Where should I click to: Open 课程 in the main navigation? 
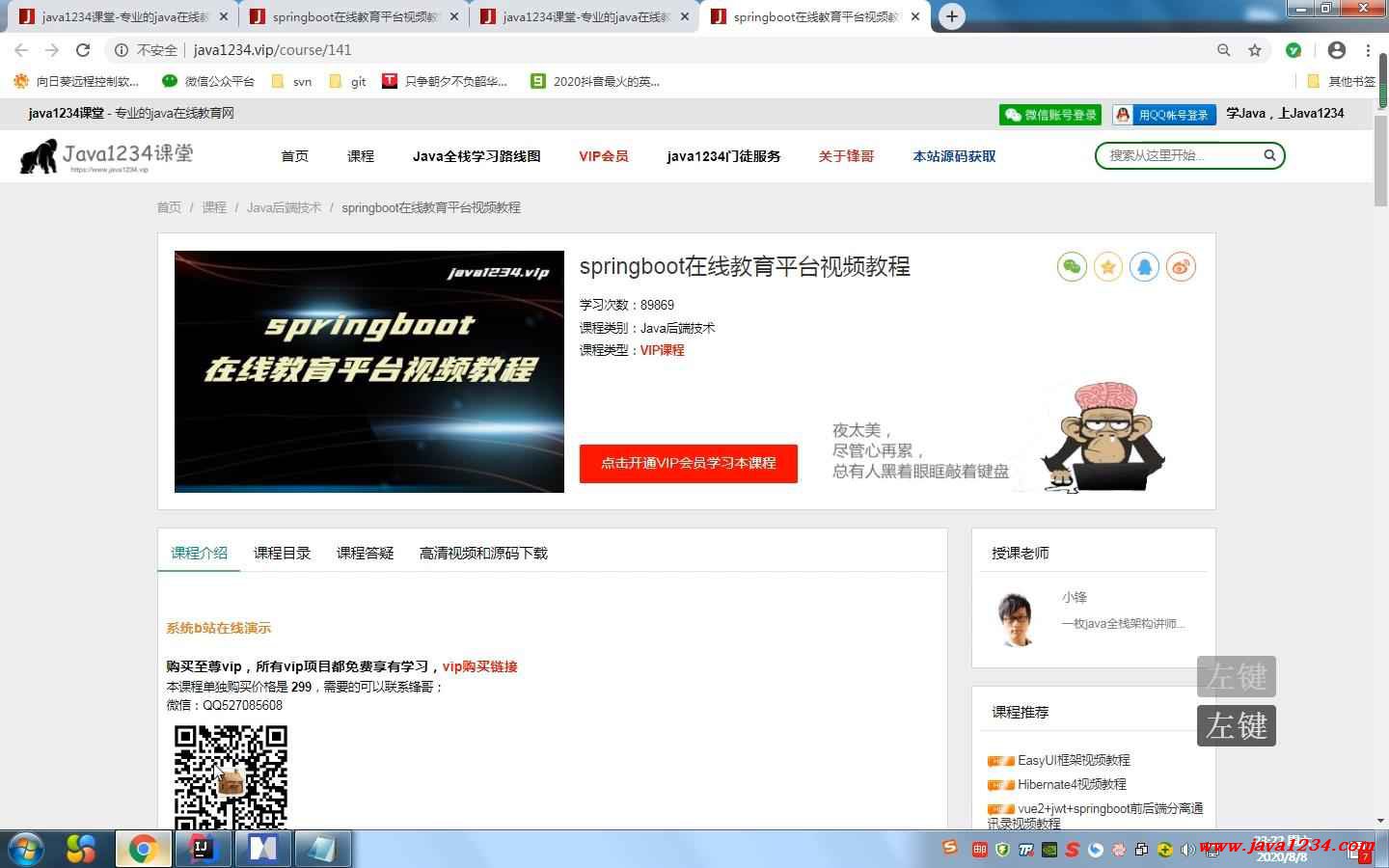coord(361,156)
